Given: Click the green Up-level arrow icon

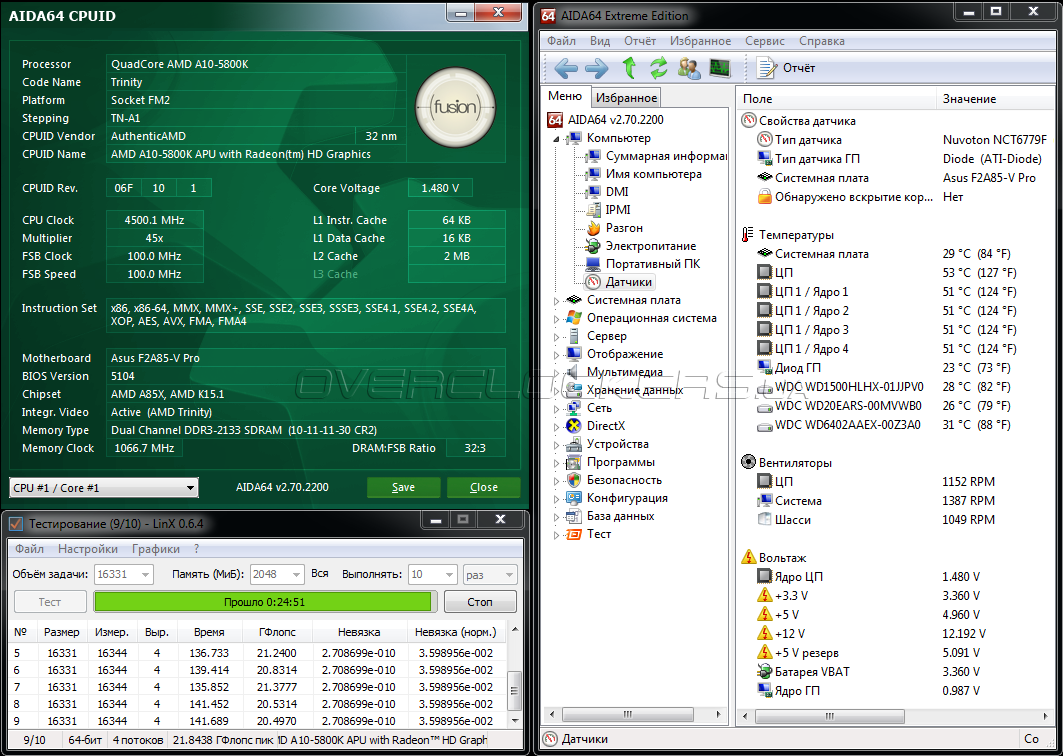Looking at the screenshot, I should (629, 68).
